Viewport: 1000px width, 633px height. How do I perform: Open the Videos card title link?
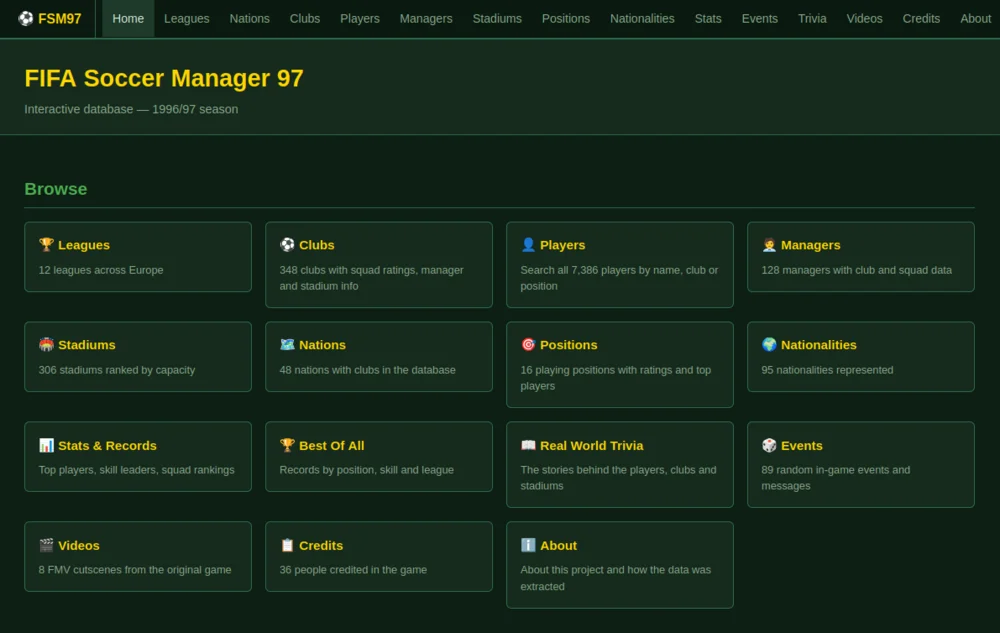pos(78,546)
